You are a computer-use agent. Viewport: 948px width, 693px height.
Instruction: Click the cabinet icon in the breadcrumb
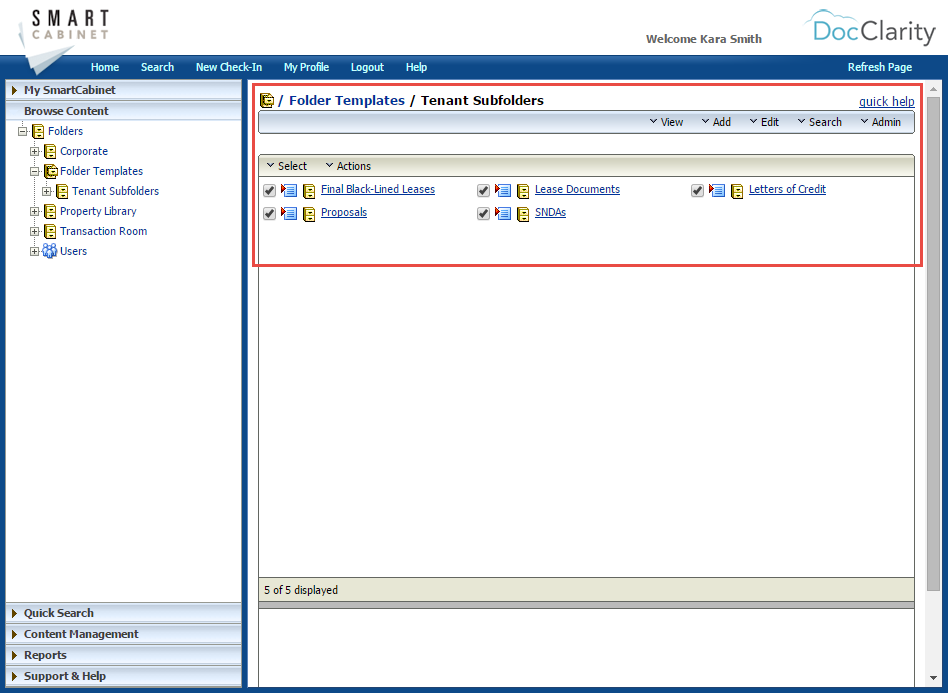(x=267, y=100)
